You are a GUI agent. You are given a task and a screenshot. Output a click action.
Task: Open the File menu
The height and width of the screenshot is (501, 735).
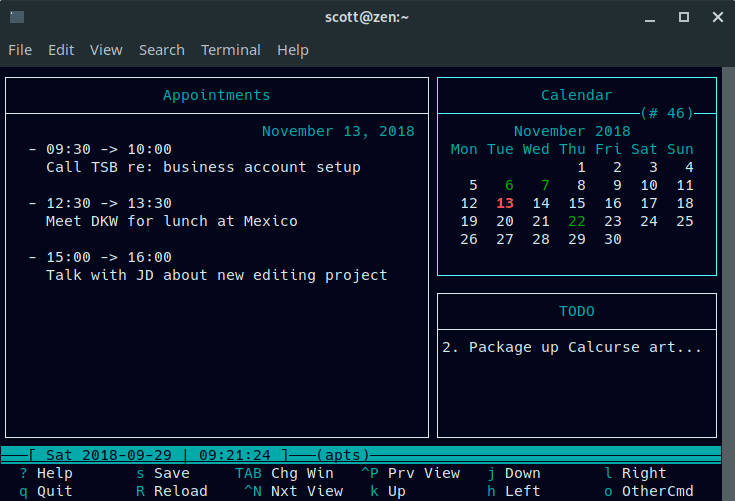[20, 50]
